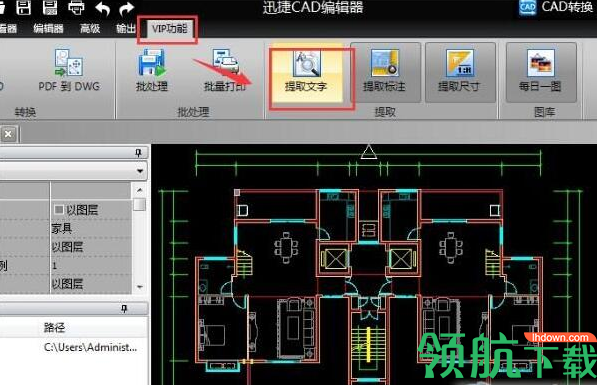
Task: Pin the lower file list panel
Action: 124,308
